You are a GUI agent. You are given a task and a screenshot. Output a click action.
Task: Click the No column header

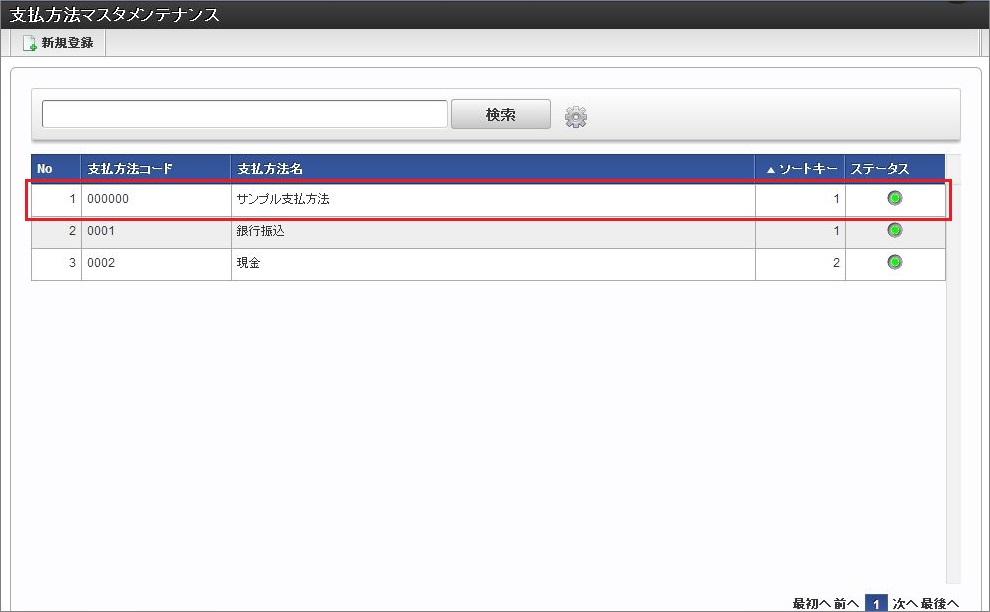[x=56, y=169]
